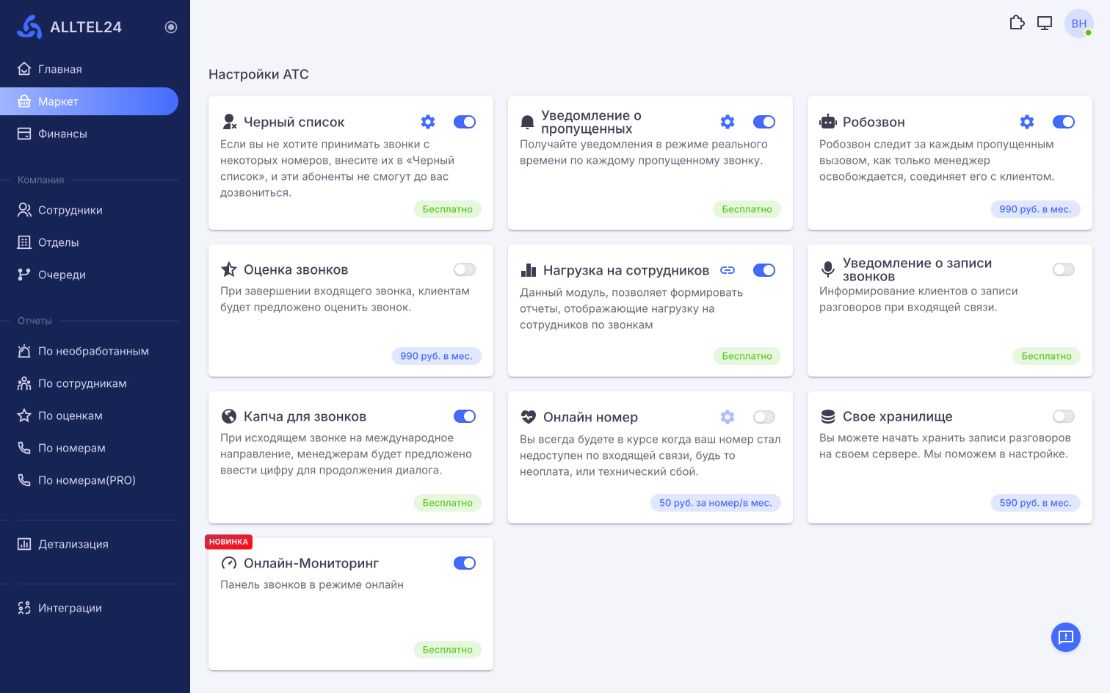Turn on Свое хранилище switch
The width and height of the screenshot is (1110, 693).
[x=1063, y=417]
